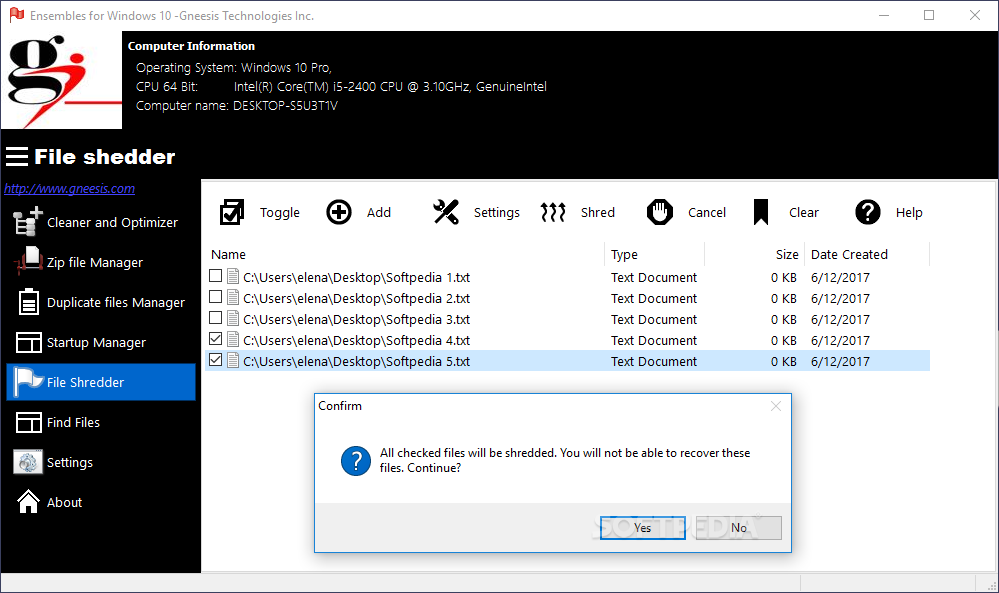999x593 pixels.
Task: Check the Softpedia 3.txt checkbox
Action: pyautogui.click(x=215, y=318)
